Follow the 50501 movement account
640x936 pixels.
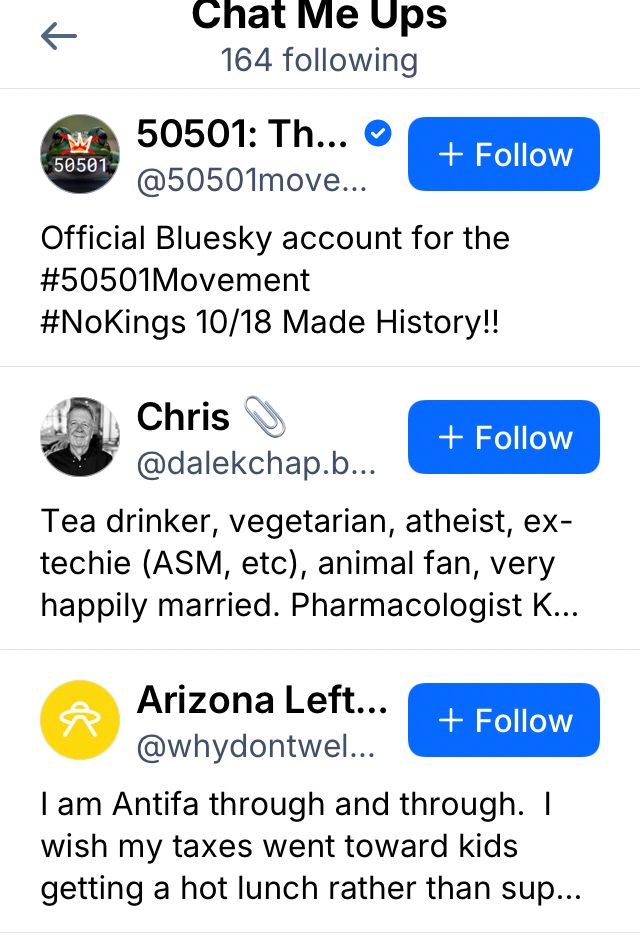[504, 154]
